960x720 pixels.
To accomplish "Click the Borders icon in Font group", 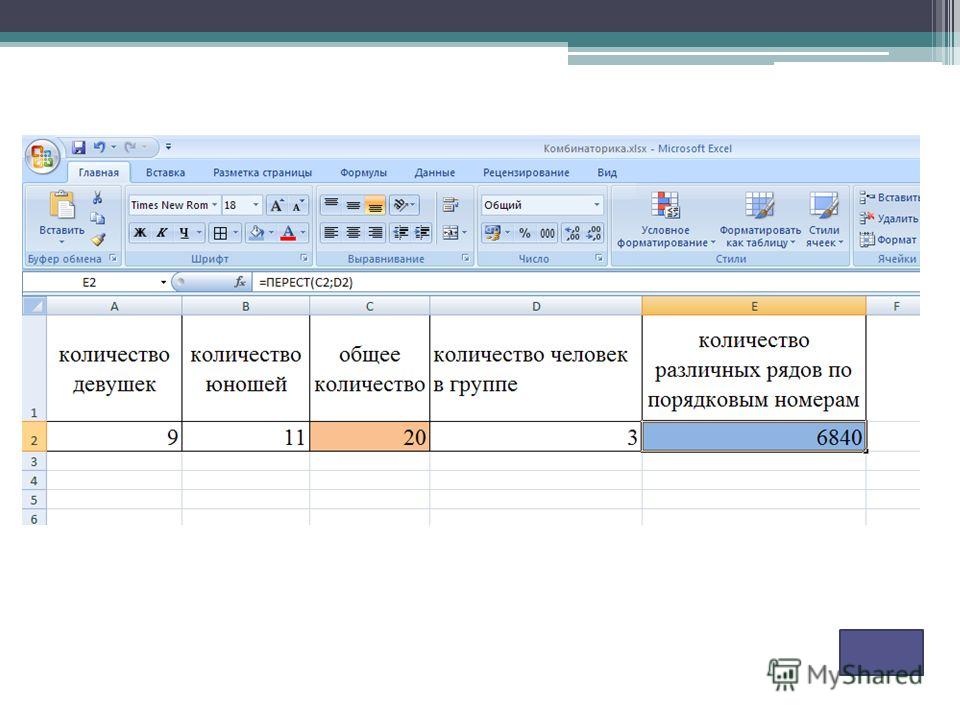I will coord(220,233).
